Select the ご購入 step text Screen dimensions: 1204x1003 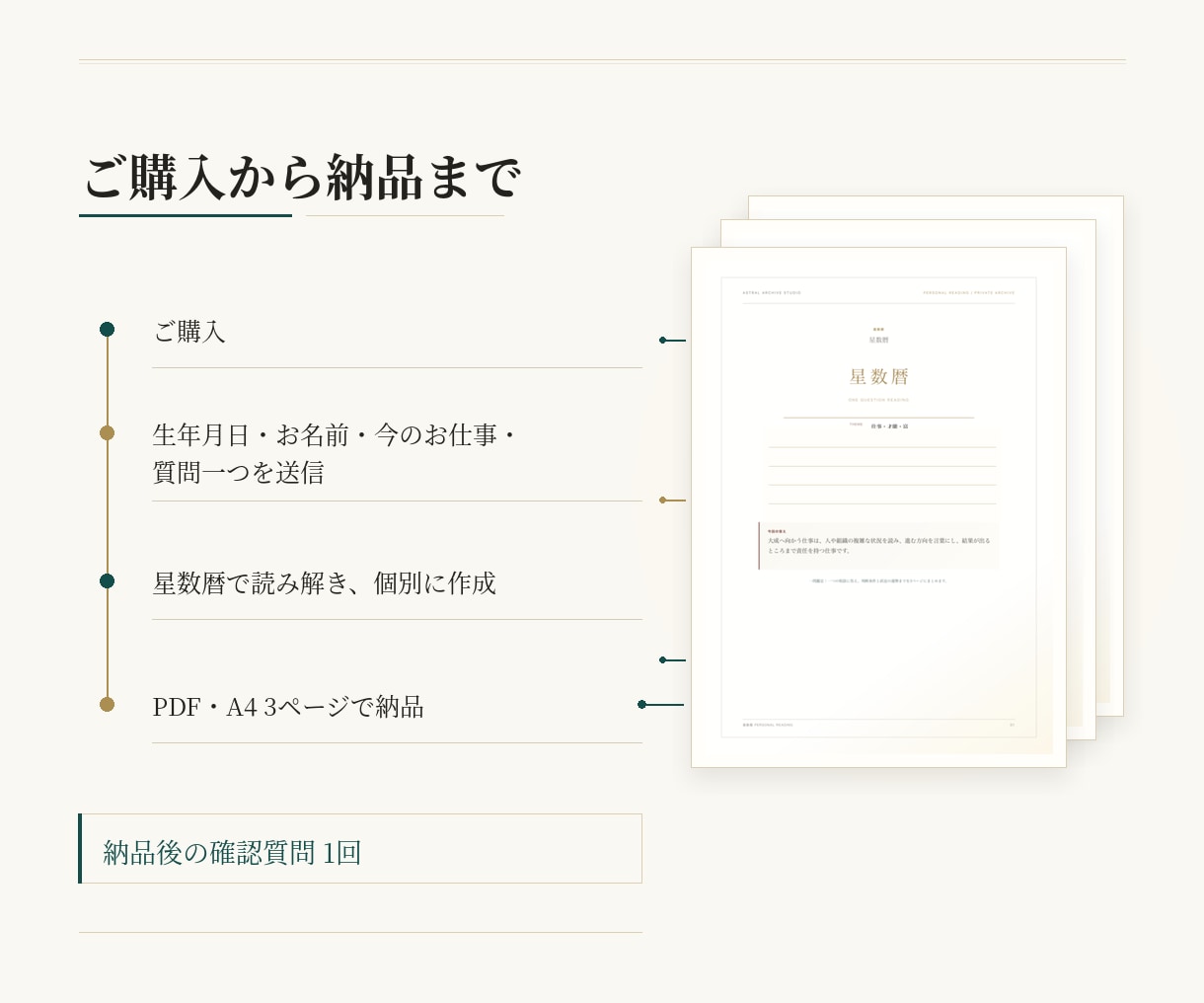pos(189,332)
